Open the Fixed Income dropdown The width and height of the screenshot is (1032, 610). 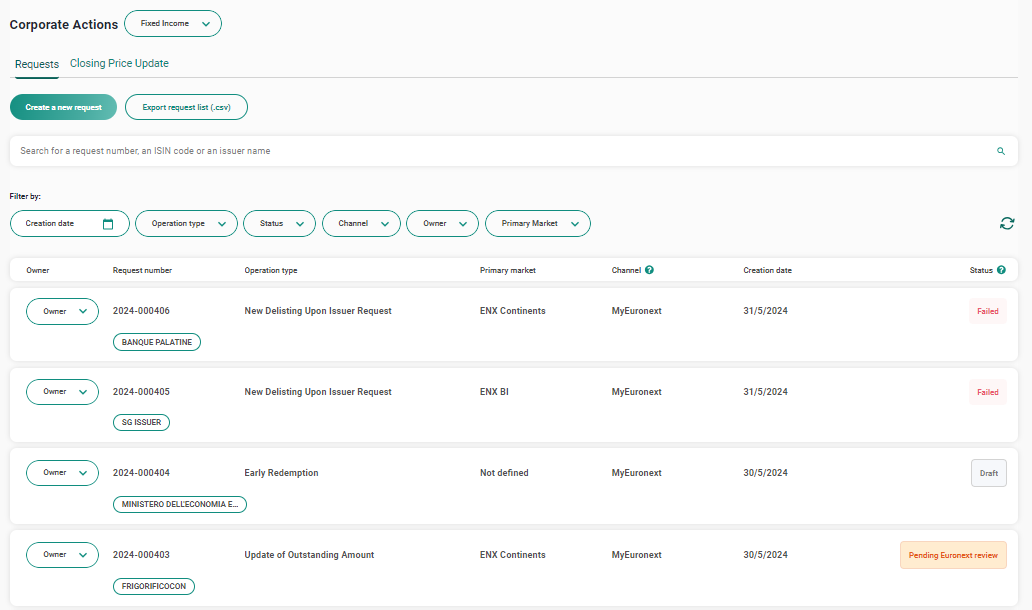coord(173,24)
